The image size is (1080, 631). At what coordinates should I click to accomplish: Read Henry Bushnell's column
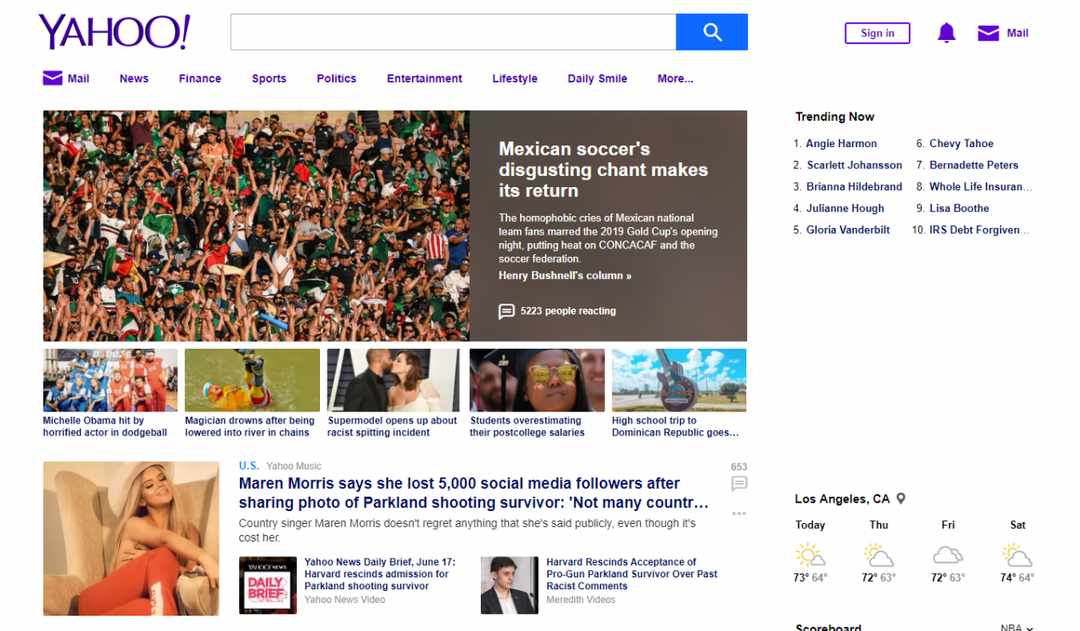pyautogui.click(x=565, y=276)
